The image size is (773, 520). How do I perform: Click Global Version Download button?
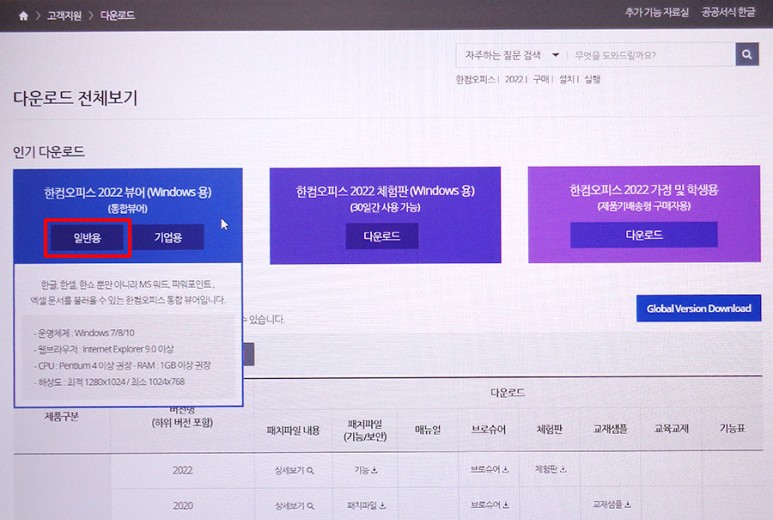[699, 309]
